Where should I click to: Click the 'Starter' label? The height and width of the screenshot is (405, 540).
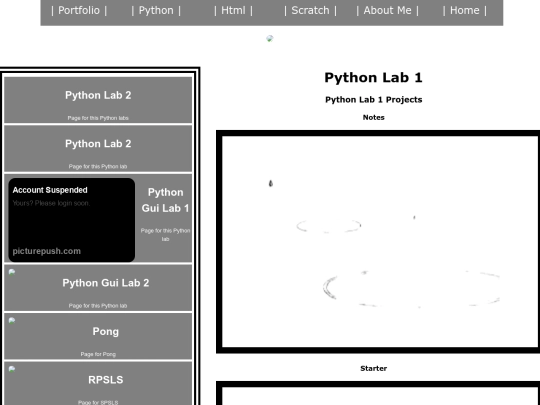[x=373, y=368]
